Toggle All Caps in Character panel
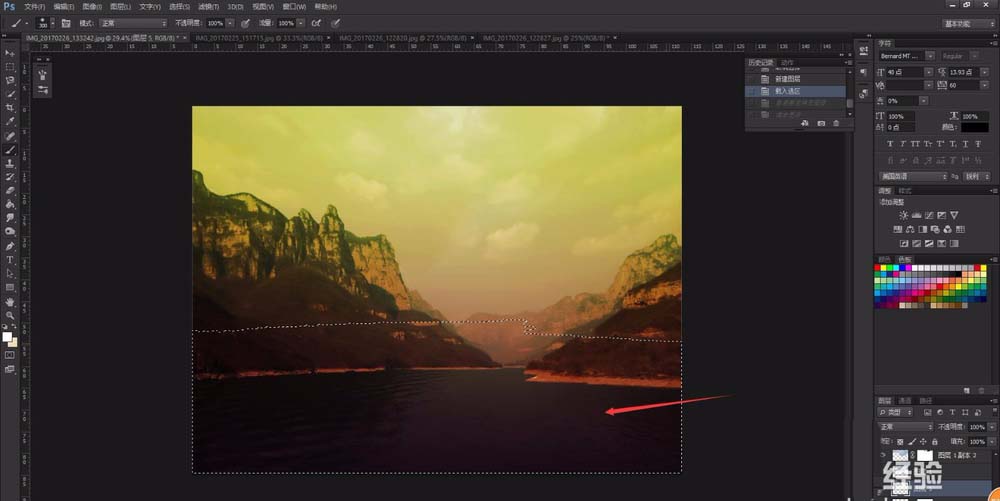The height and width of the screenshot is (501, 1000). coord(915,144)
